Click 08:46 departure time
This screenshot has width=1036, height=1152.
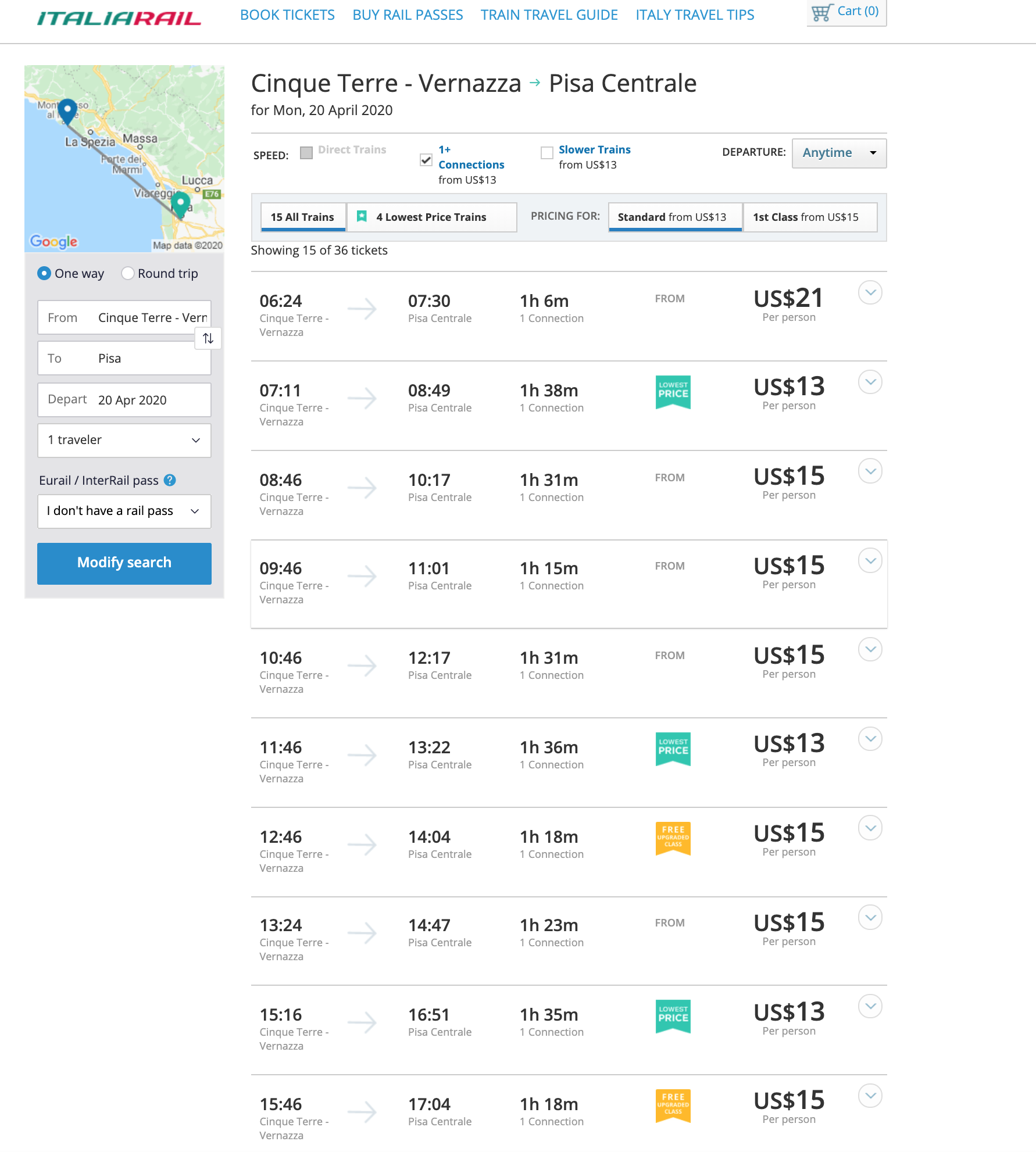click(x=280, y=480)
